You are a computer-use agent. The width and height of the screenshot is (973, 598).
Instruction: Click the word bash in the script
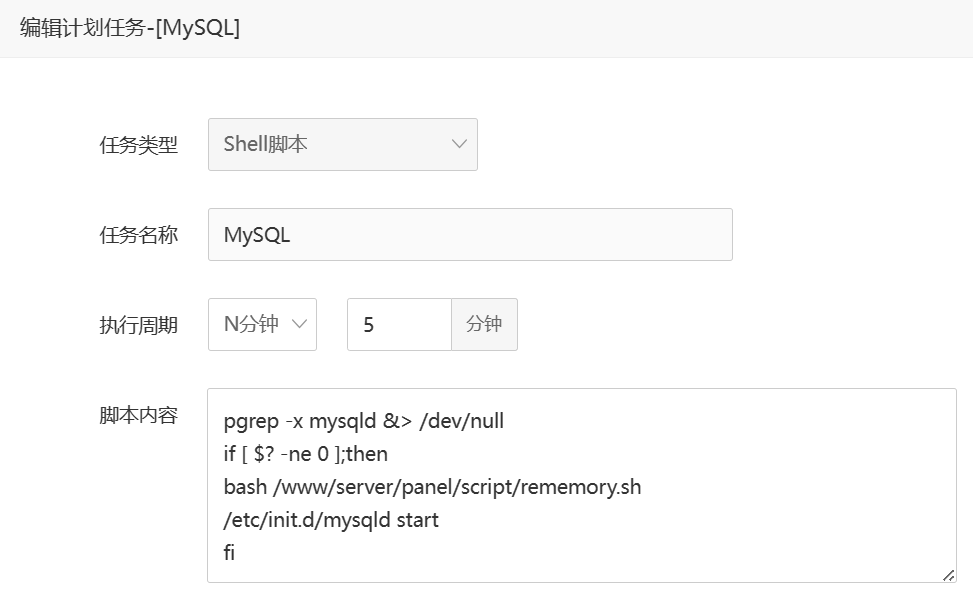(x=243, y=487)
